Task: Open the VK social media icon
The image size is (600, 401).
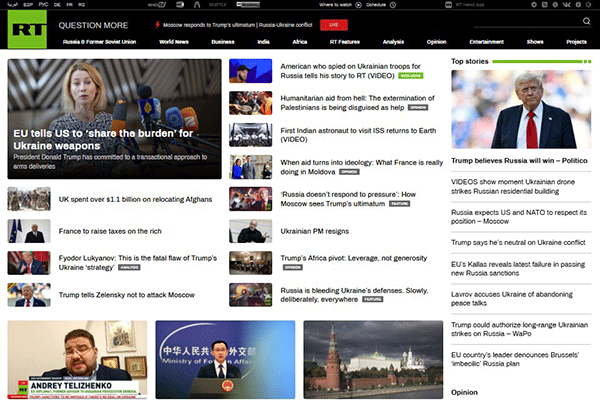Action: tap(566, 5)
